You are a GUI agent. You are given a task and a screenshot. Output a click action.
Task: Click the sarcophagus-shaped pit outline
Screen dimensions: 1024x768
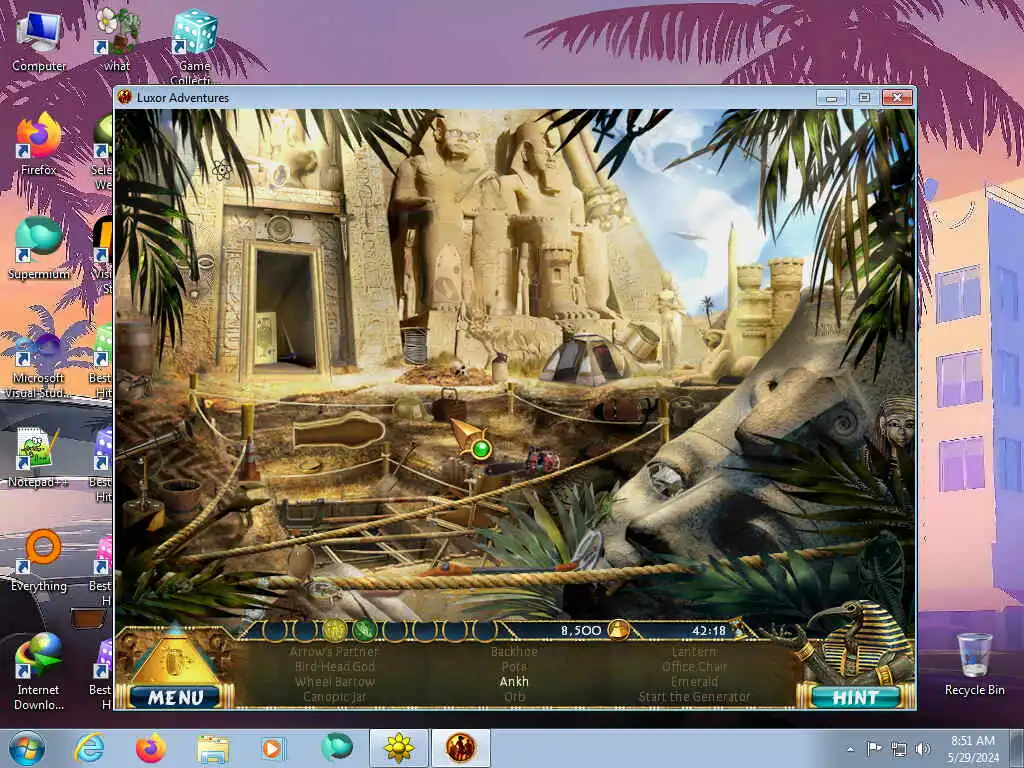click(340, 431)
